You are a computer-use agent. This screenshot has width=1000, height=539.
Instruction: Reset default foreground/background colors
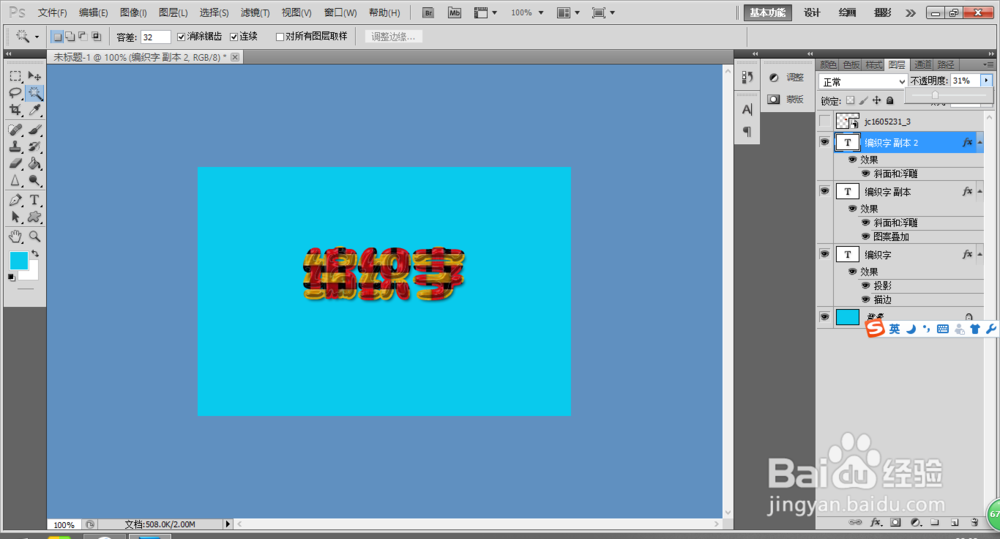[x=11, y=277]
